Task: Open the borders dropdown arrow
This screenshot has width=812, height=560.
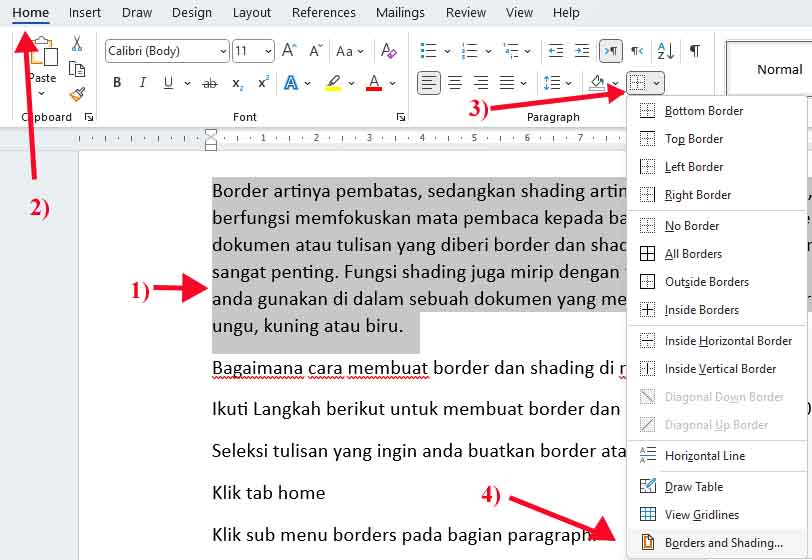Action: (x=656, y=83)
